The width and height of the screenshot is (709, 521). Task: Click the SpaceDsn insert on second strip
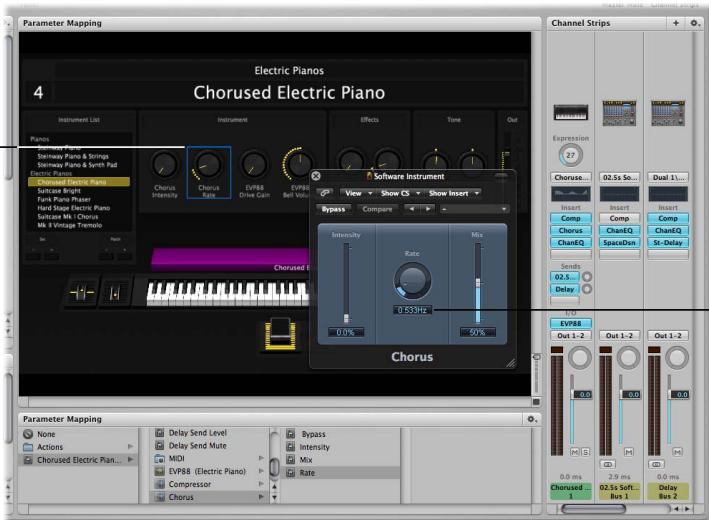click(619, 242)
